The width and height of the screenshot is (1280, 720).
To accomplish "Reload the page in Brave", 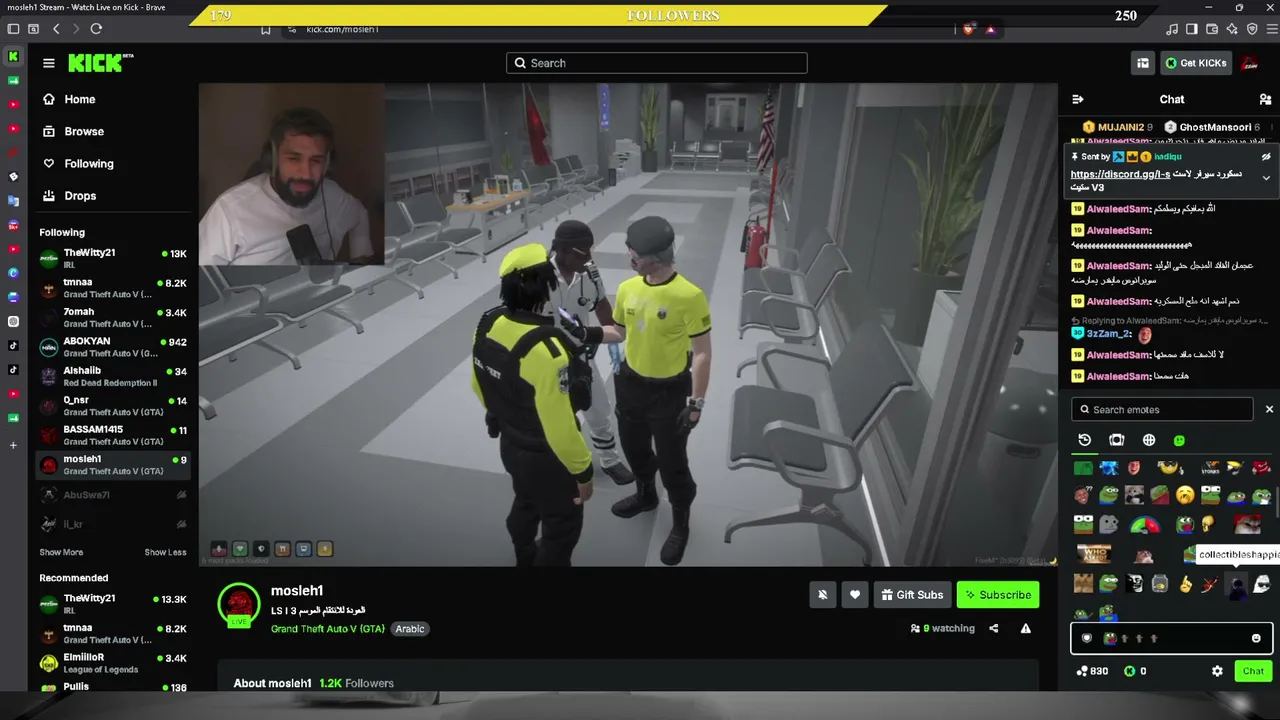I will [96, 29].
